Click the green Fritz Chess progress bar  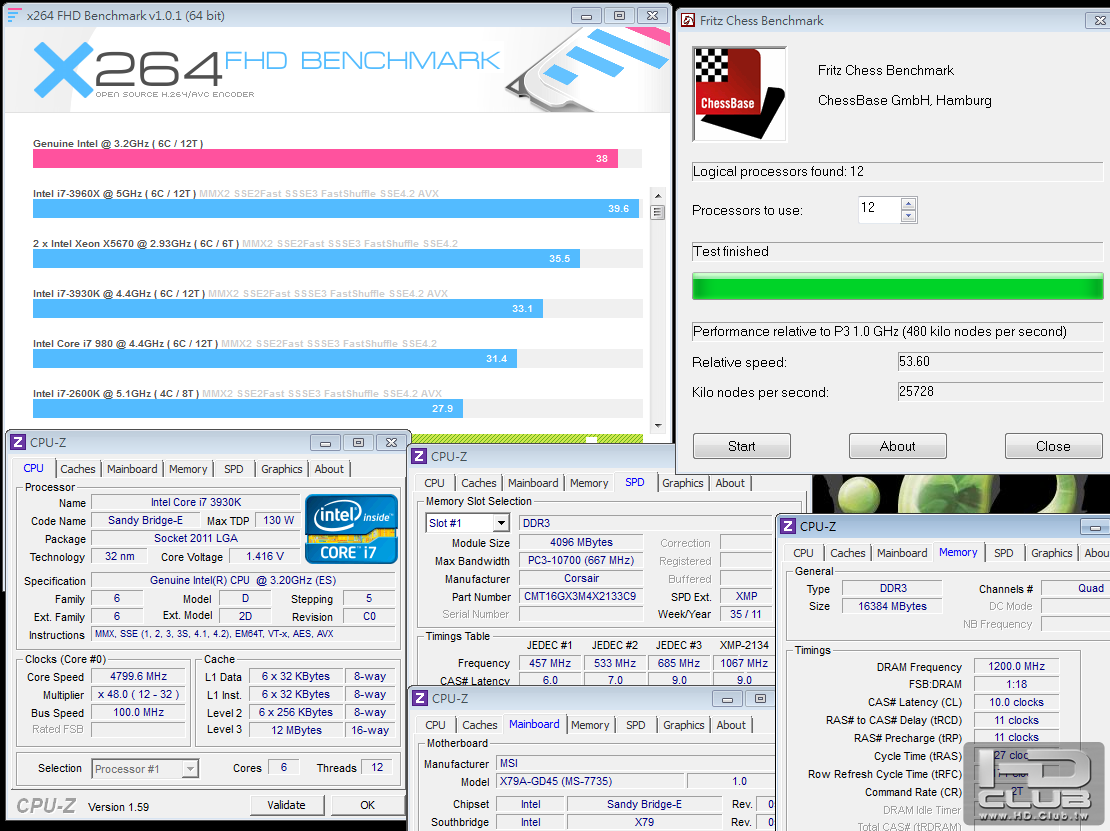click(x=897, y=287)
